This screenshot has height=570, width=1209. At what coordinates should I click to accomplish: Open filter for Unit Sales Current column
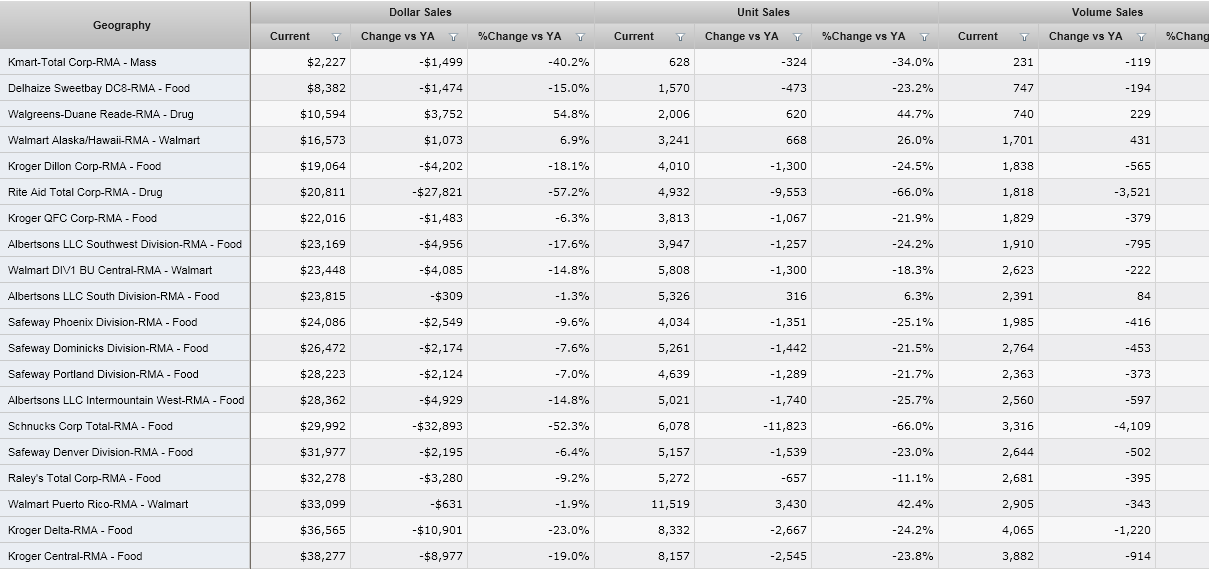click(680, 37)
